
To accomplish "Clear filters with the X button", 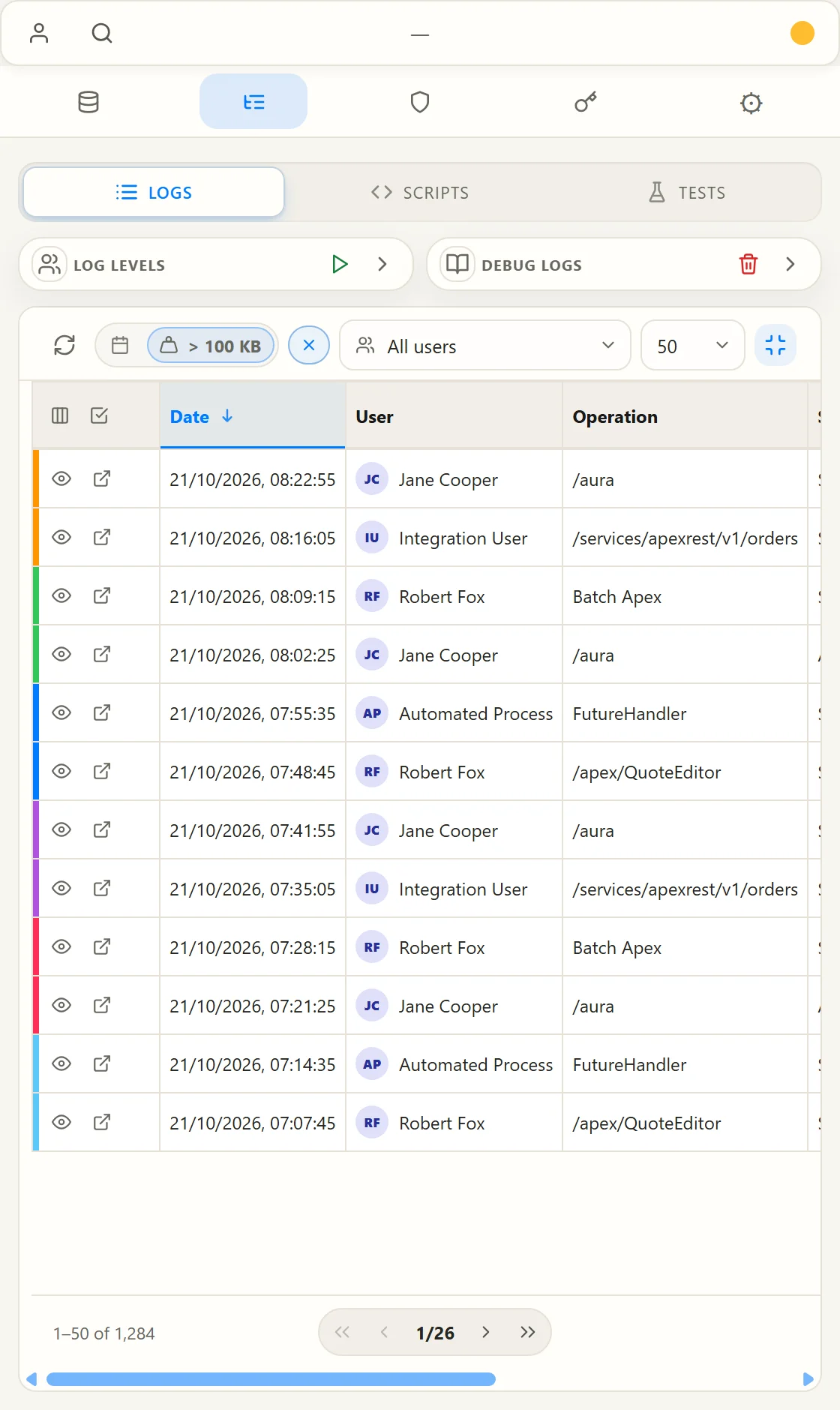I will coord(309,345).
